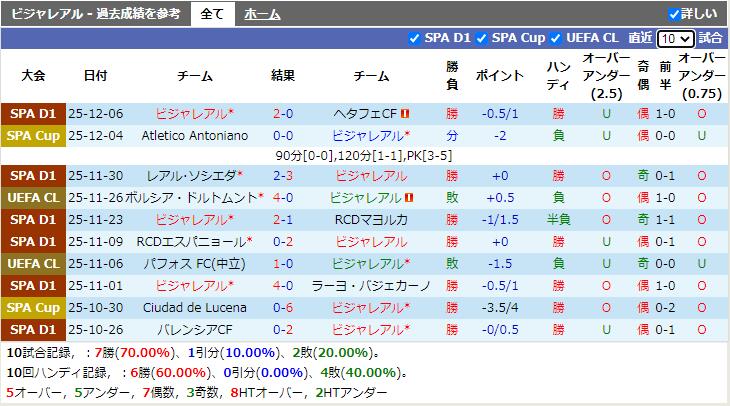This screenshot has height=406, width=730.
Task: Open the 2-0 score against ヘタフェCF
Action: [283, 114]
